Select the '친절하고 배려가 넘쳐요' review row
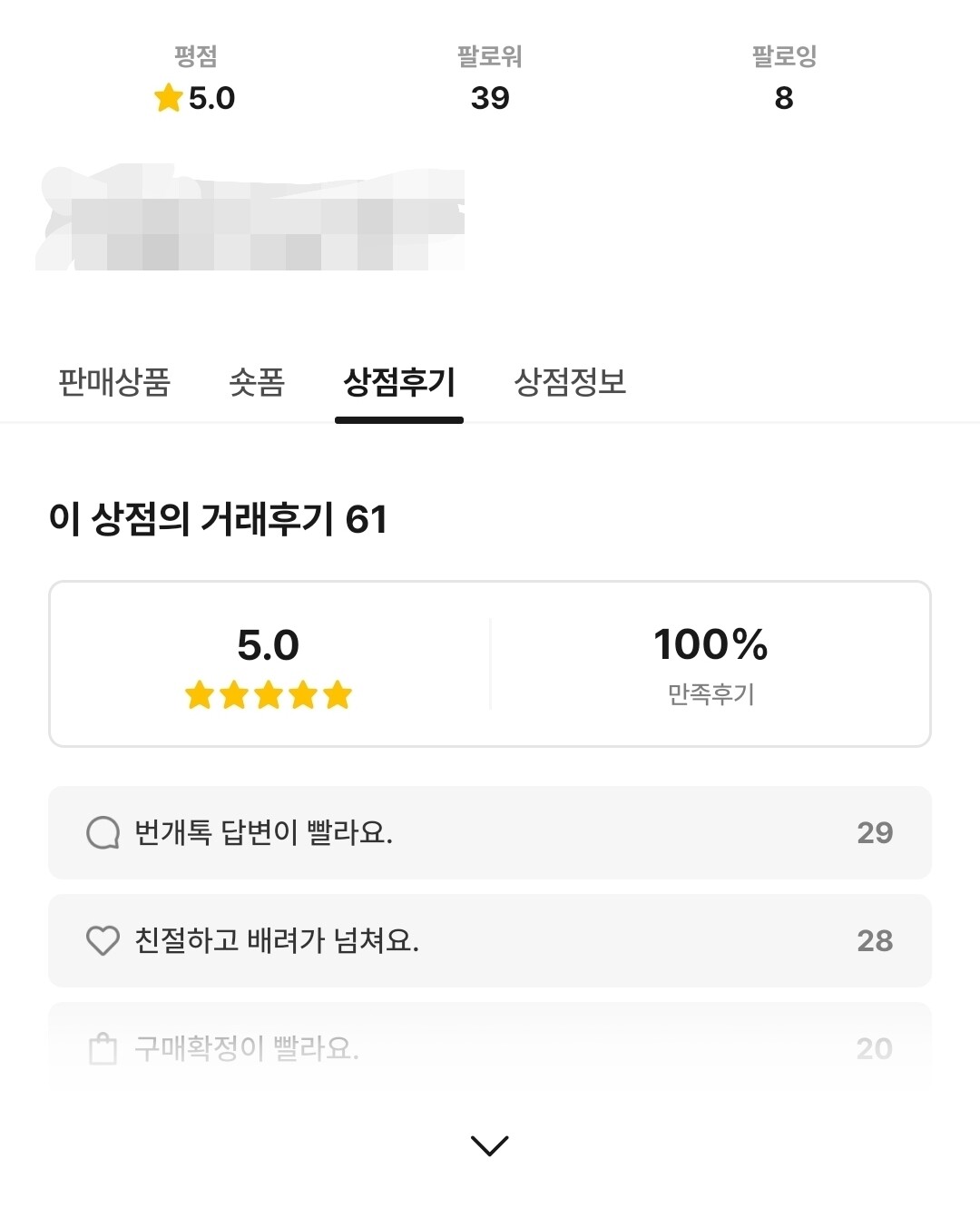Image resolution: width=980 pixels, height=1208 pixels. tap(490, 940)
